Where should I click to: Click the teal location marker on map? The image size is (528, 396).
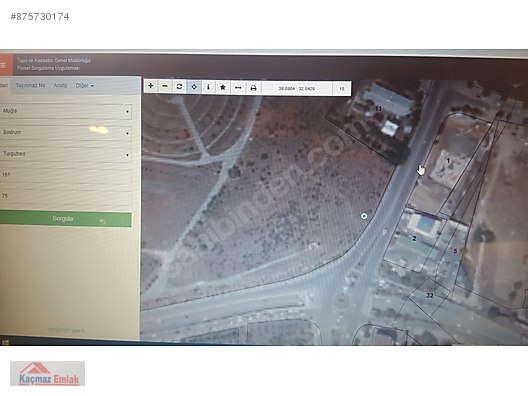point(364,216)
